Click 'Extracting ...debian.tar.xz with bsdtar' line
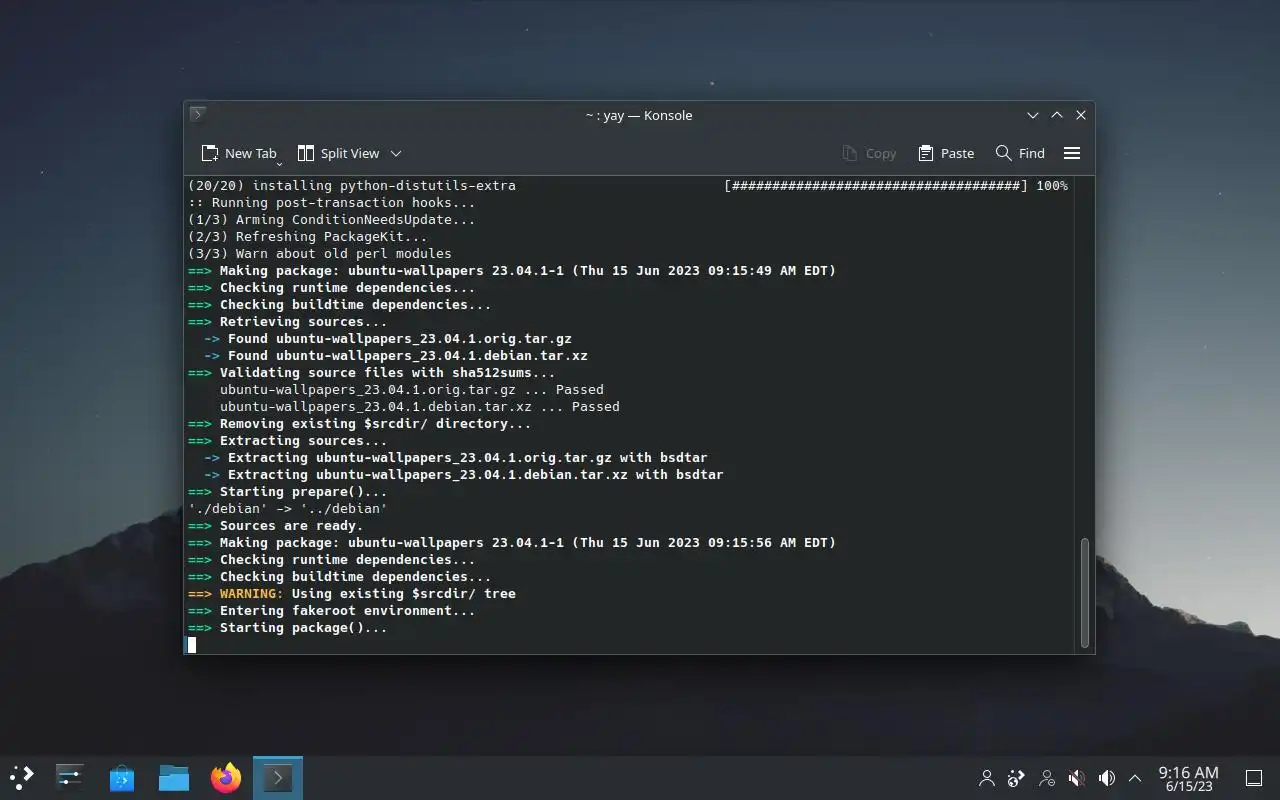 [x=464, y=474]
